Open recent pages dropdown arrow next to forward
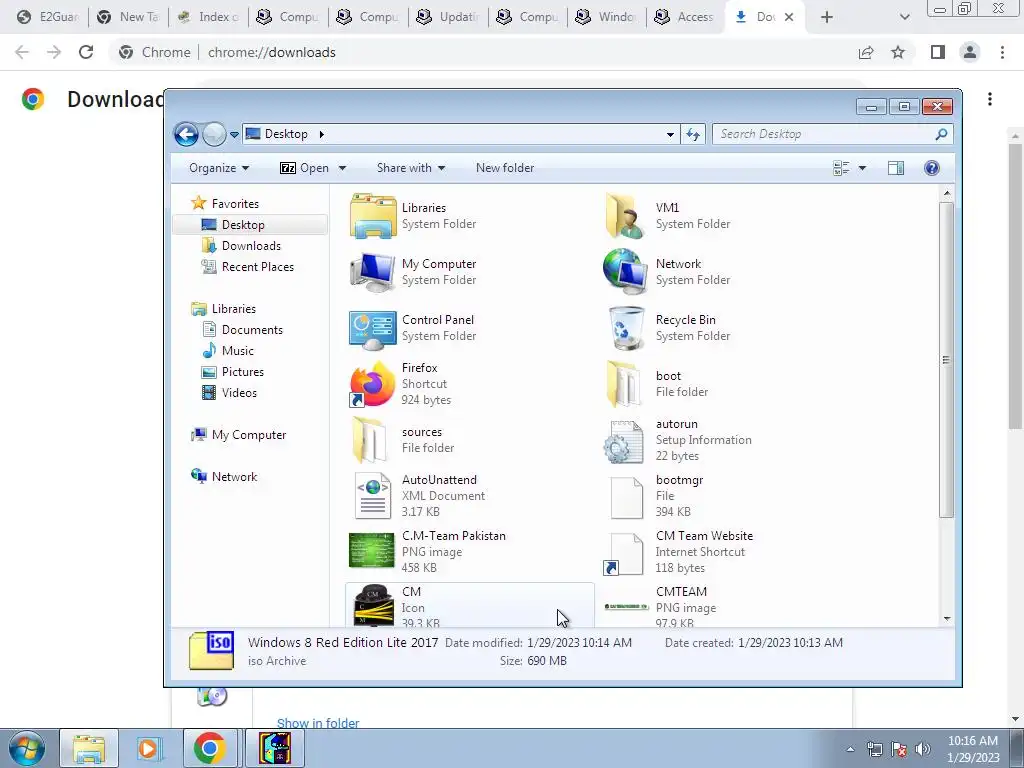This screenshot has height=768, width=1024. pyautogui.click(x=234, y=135)
